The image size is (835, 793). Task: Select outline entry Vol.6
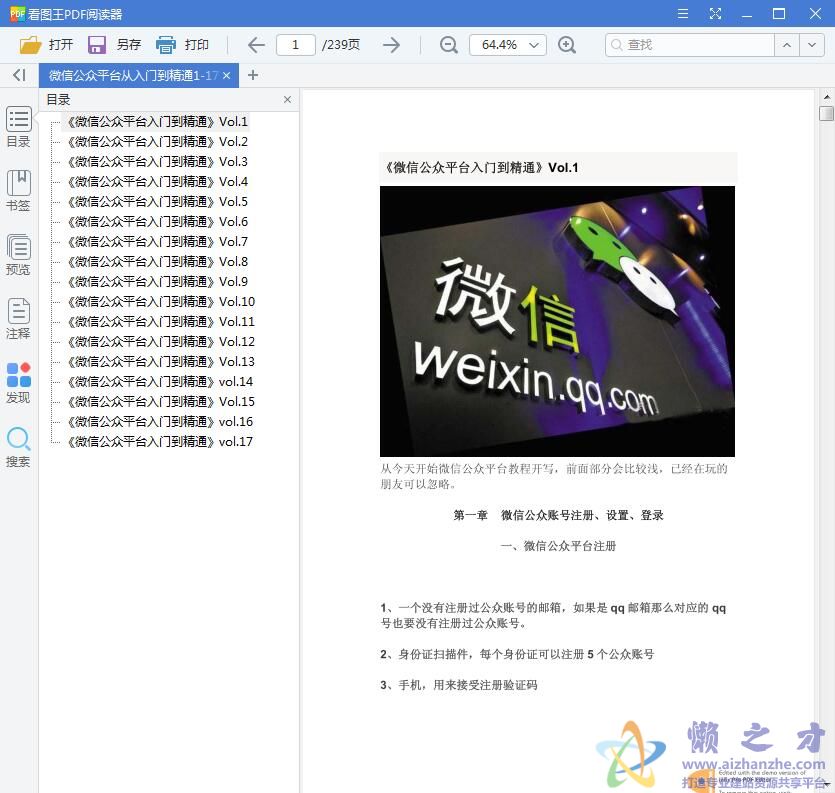[158, 222]
